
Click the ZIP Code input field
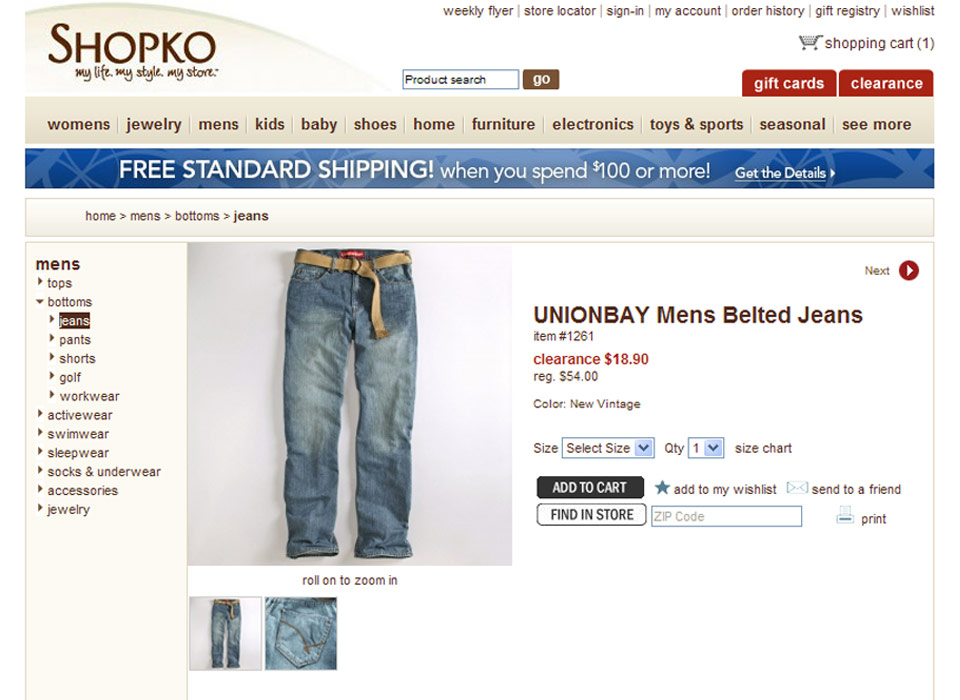coord(726,516)
